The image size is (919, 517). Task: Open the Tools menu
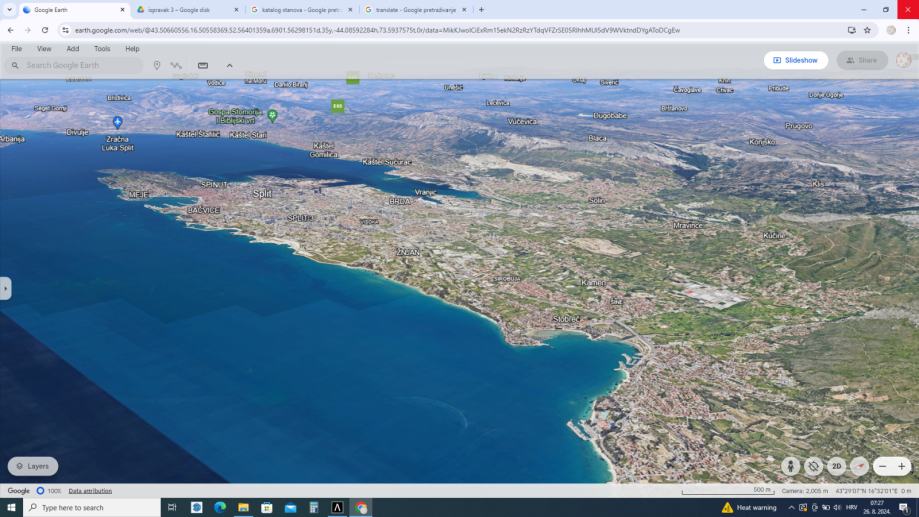coord(102,48)
